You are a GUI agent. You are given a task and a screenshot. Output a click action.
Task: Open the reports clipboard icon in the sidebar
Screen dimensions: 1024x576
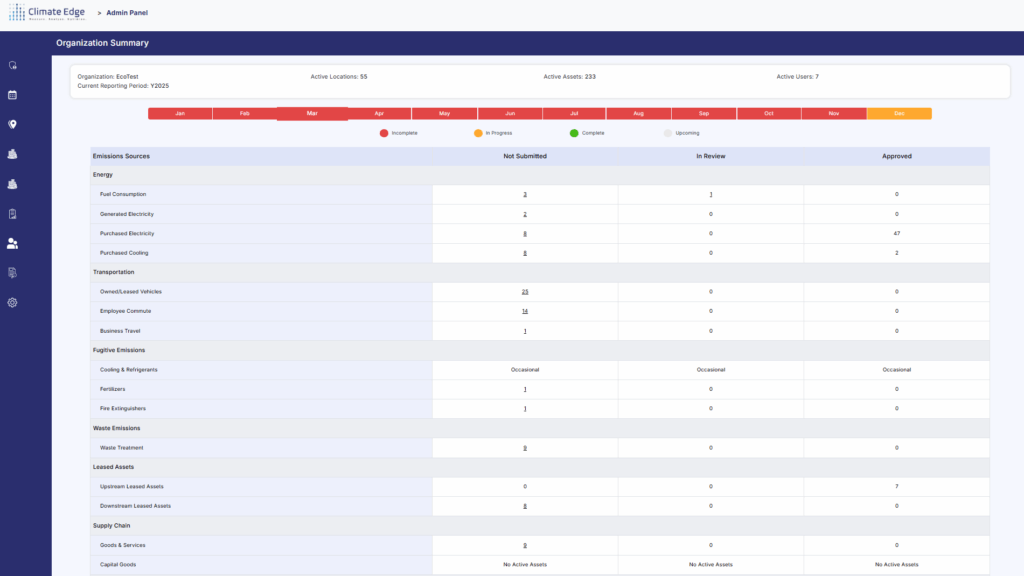point(12,213)
